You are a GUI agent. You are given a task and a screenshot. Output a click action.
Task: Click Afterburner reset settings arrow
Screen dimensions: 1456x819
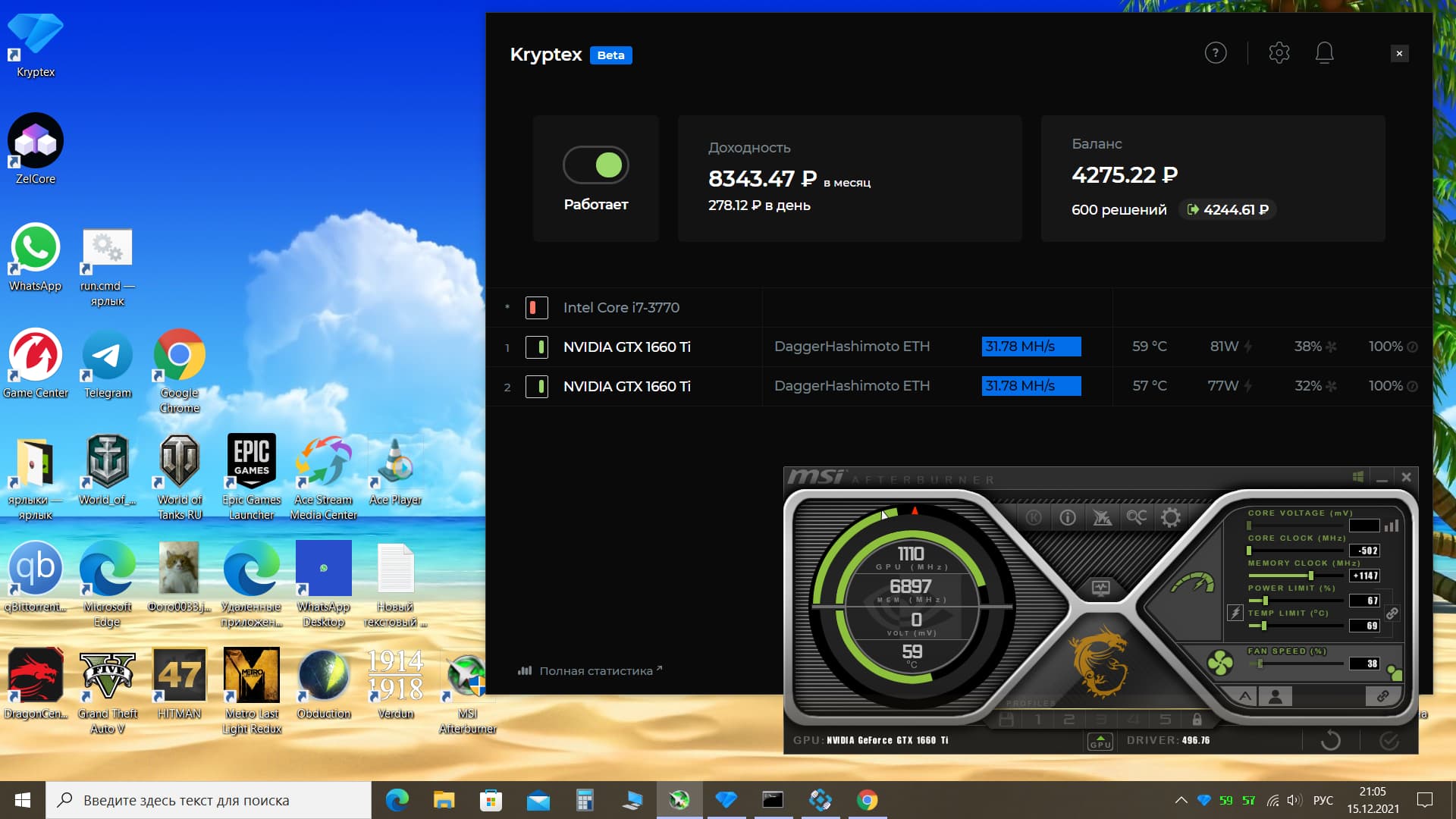click(x=1331, y=740)
